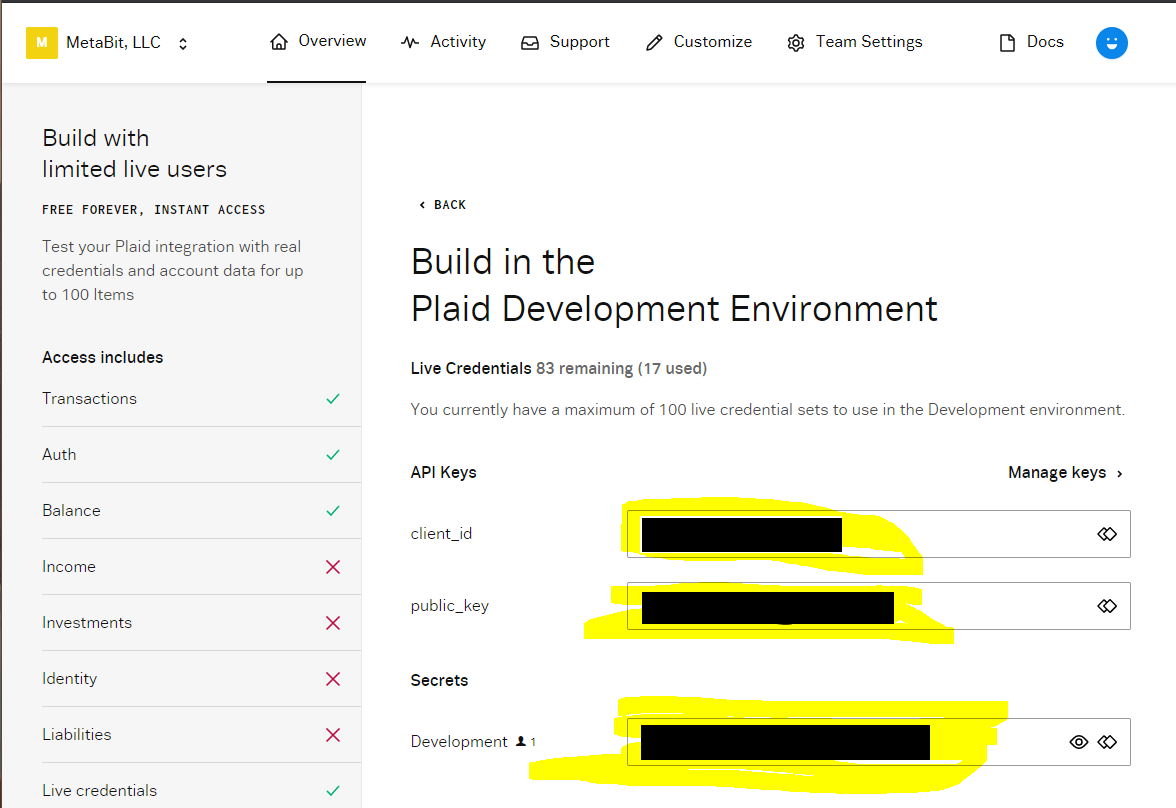1176x808 pixels.
Task: Go back using the BACK link
Action: 442,205
